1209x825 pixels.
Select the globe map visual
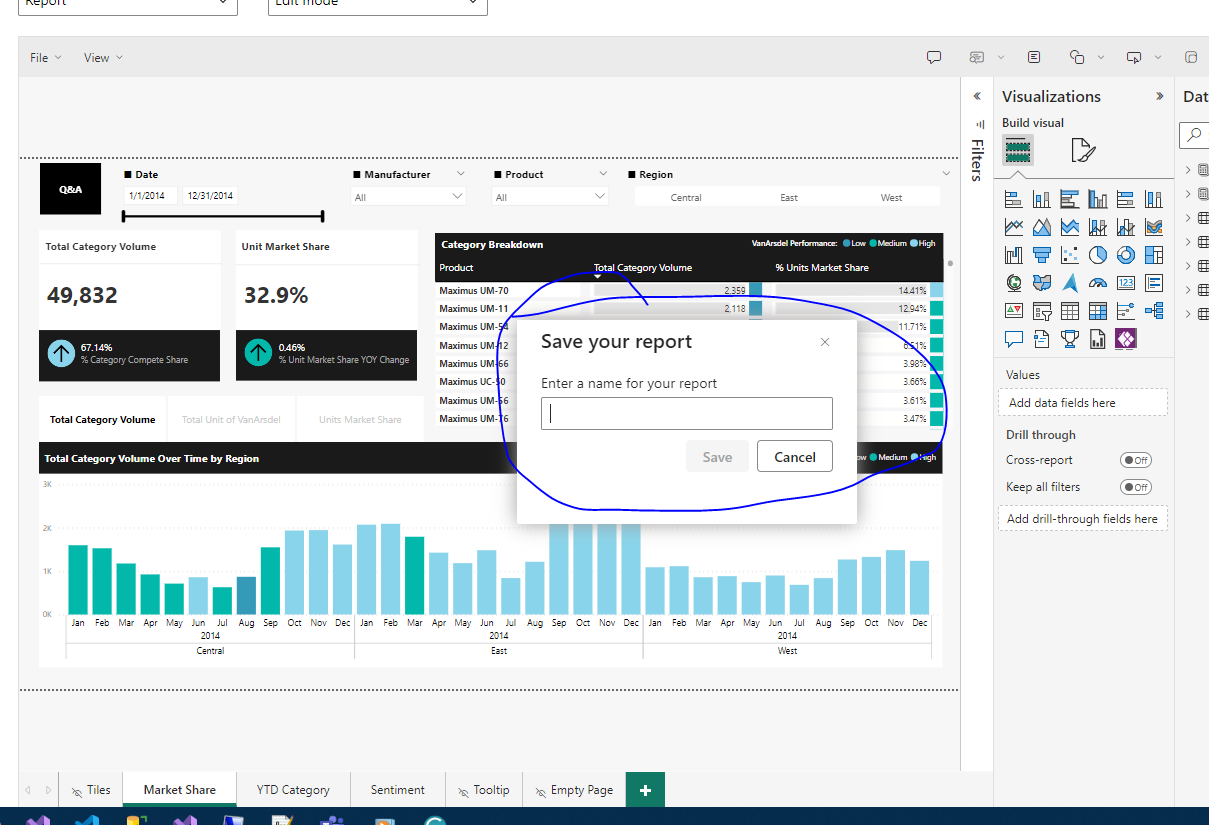pyautogui.click(x=1013, y=283)
